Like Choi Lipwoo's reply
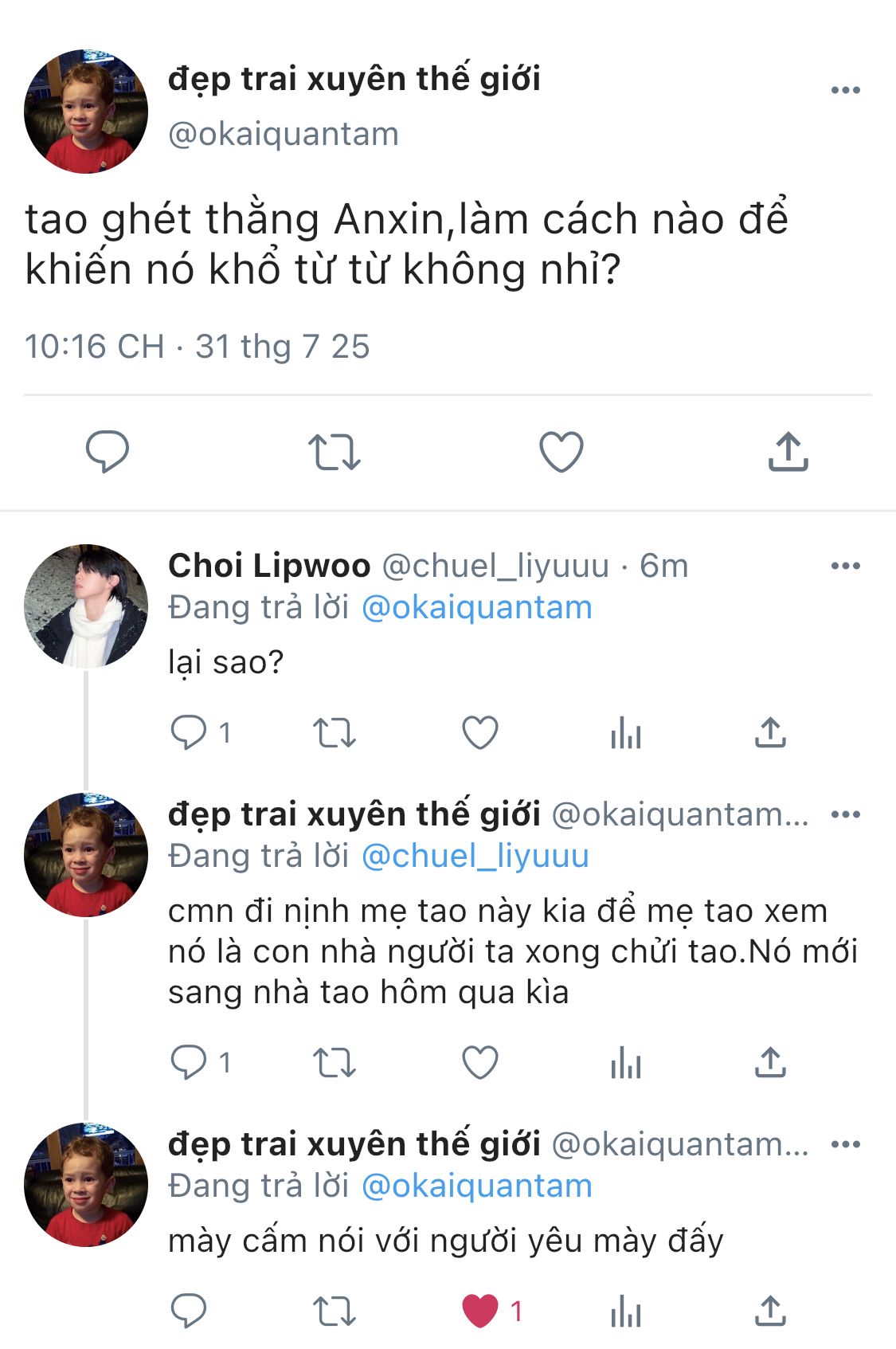 pos(479,732)
